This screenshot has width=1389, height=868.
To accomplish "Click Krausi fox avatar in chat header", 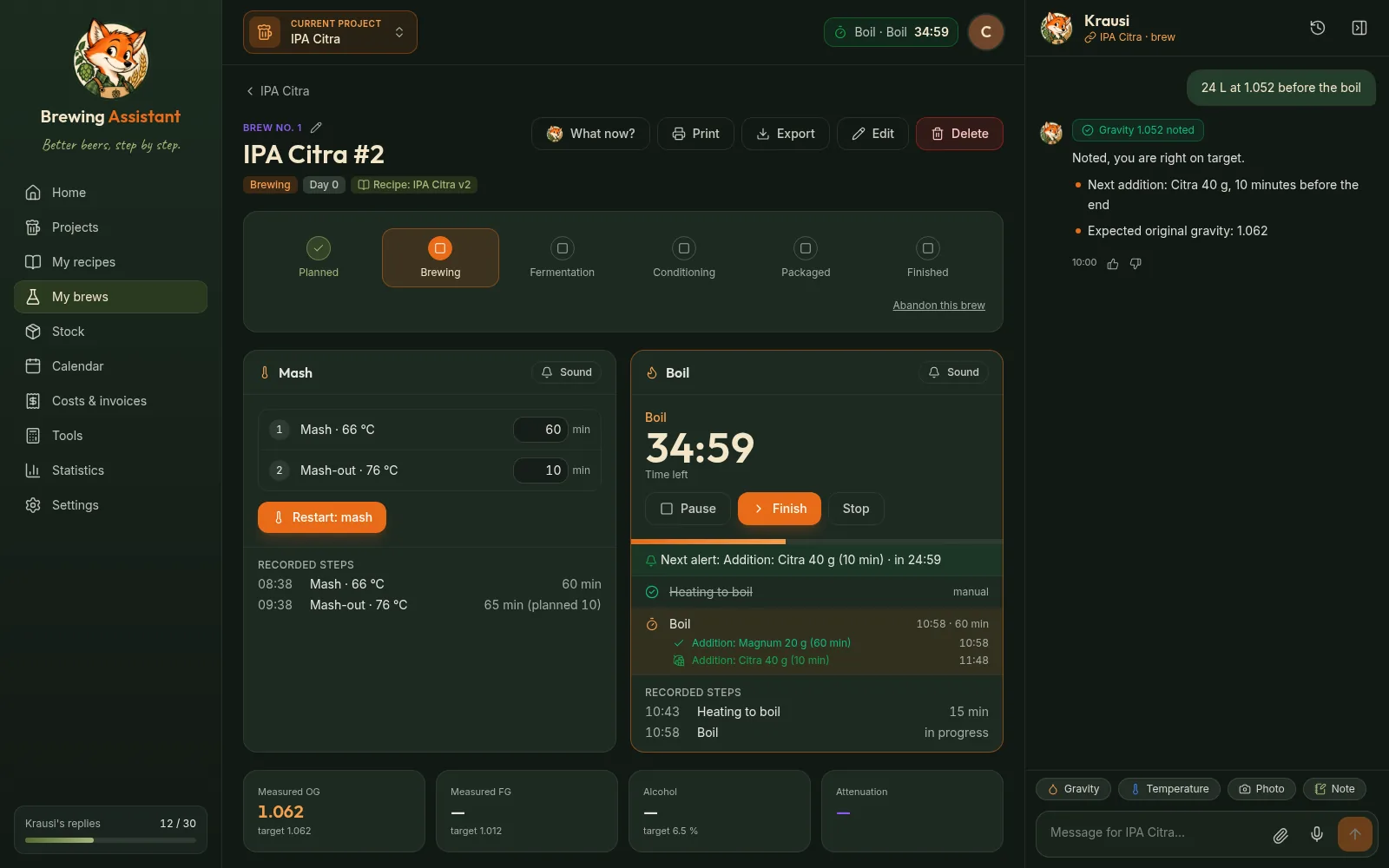I will click(1057, 28).
